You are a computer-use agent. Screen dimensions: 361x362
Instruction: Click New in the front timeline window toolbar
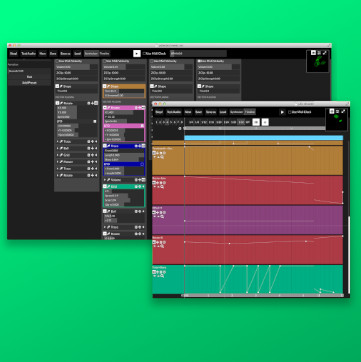click(x=188, y=112)
